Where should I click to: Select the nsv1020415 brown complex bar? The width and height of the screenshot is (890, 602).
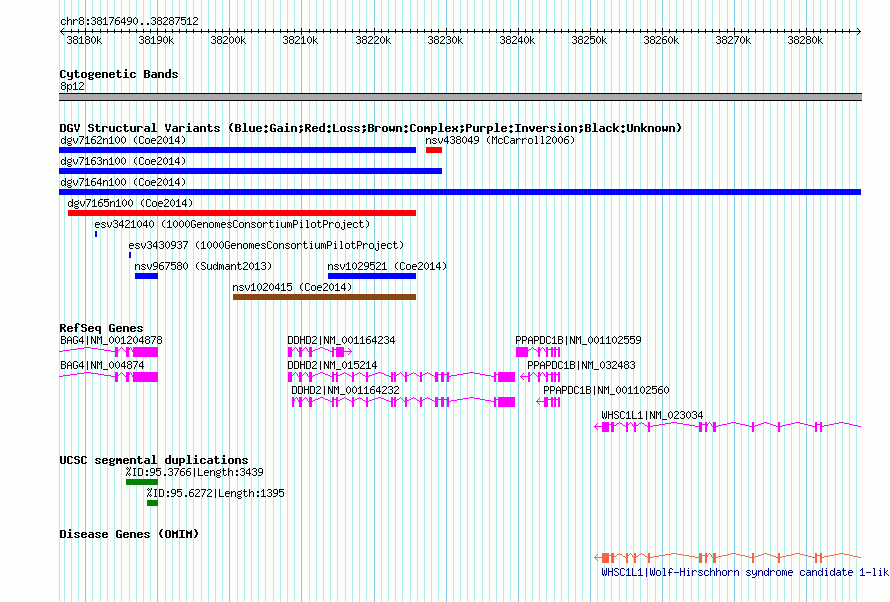click(324, 297)
